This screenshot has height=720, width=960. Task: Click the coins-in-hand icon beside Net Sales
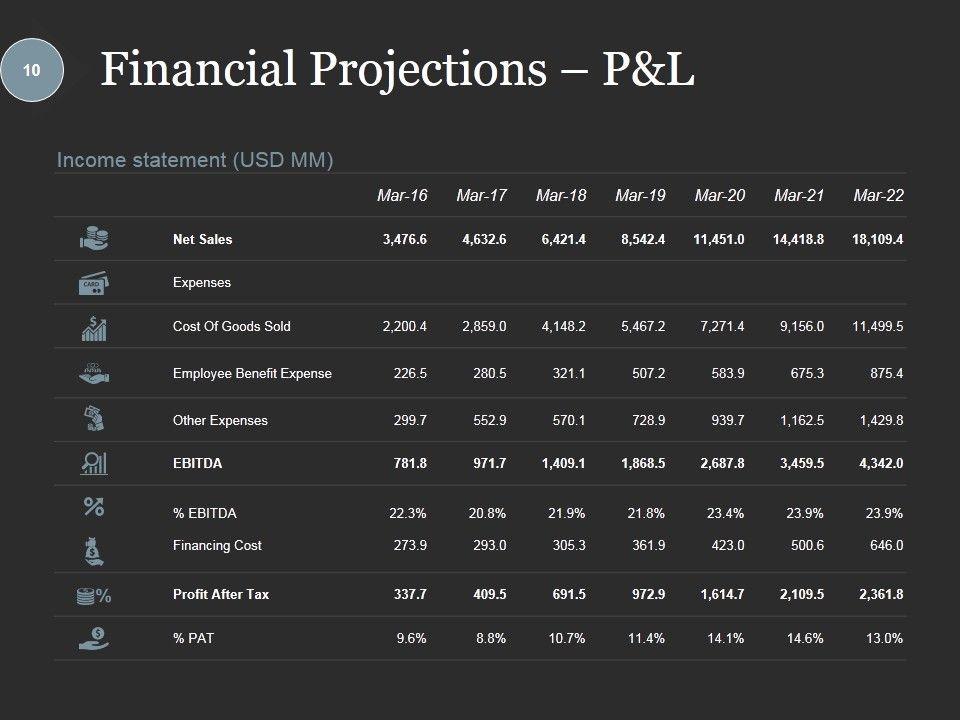[93, 239]
